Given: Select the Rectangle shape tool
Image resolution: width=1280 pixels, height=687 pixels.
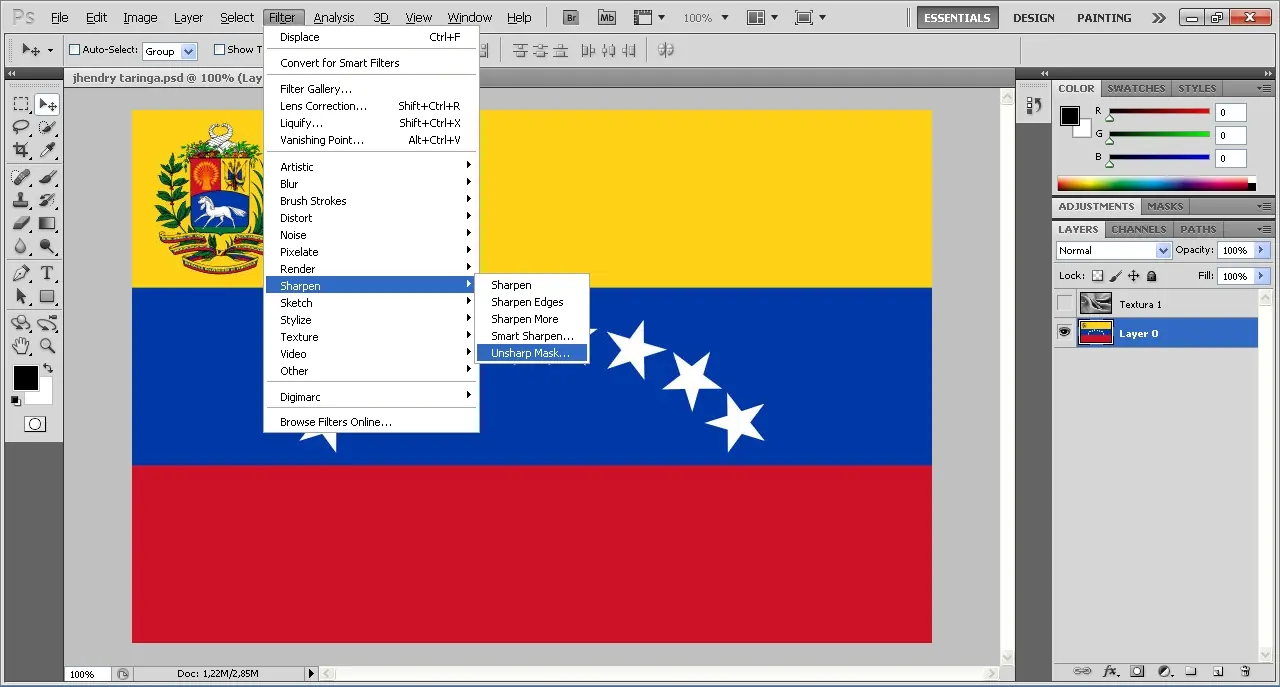Looking at the screenshot, I should 47,296.
